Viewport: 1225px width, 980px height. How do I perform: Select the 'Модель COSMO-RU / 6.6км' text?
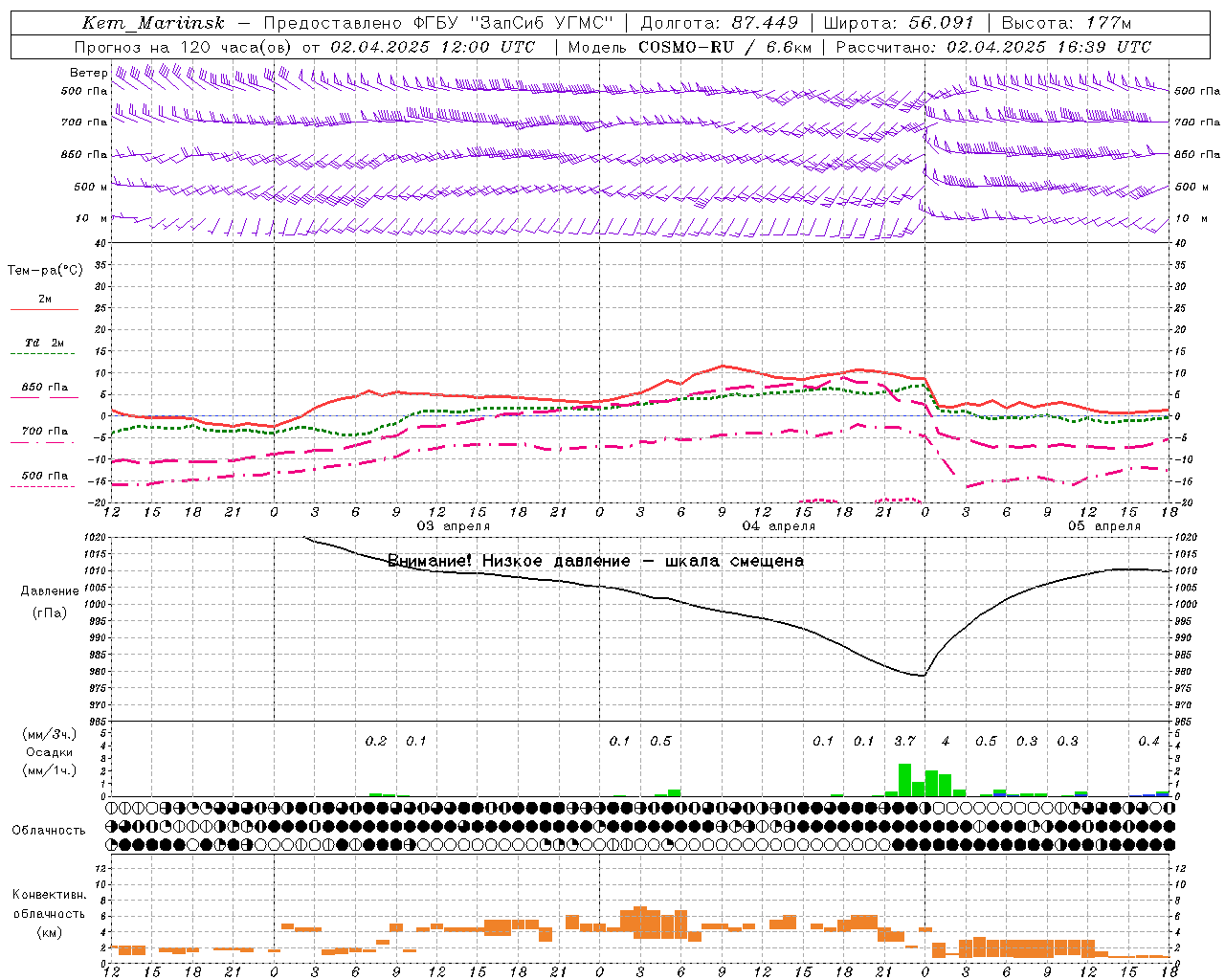[x=689, y=47]
